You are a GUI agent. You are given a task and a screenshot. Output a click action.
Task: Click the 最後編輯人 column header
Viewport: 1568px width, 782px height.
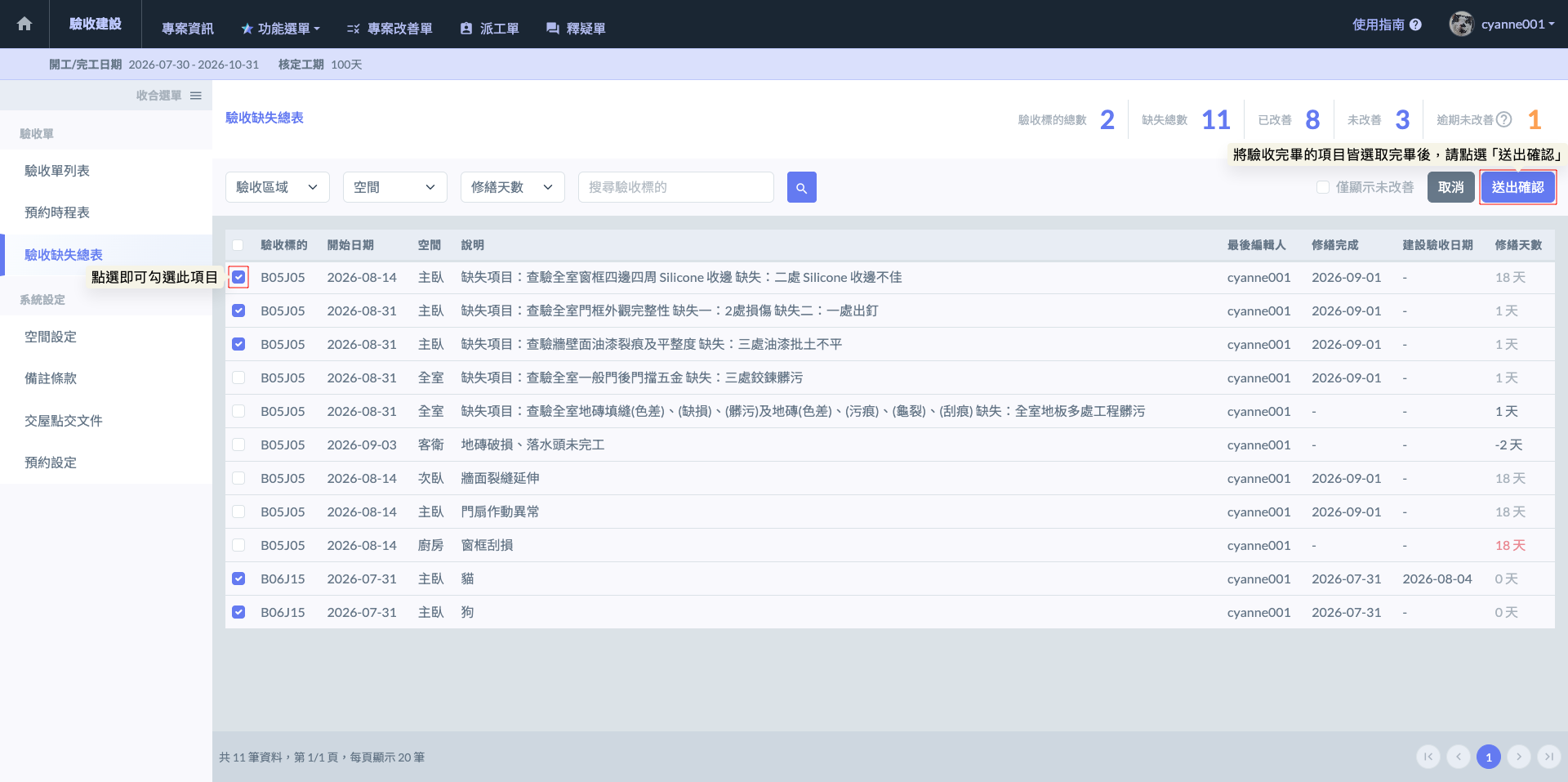click(x=1257, y=245)
